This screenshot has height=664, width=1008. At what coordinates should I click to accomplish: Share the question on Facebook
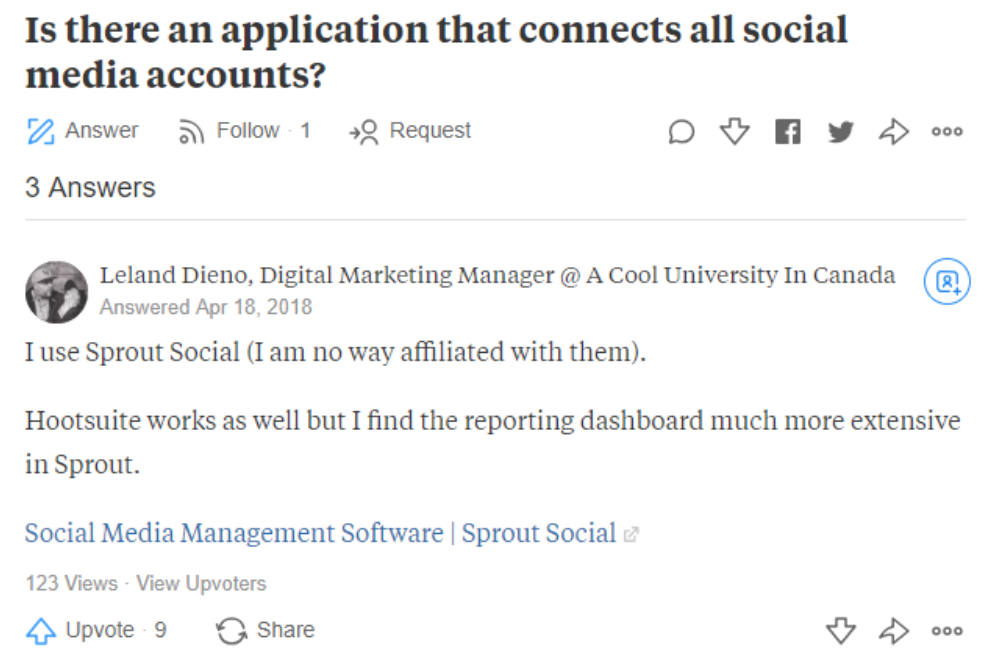point(788,130)
